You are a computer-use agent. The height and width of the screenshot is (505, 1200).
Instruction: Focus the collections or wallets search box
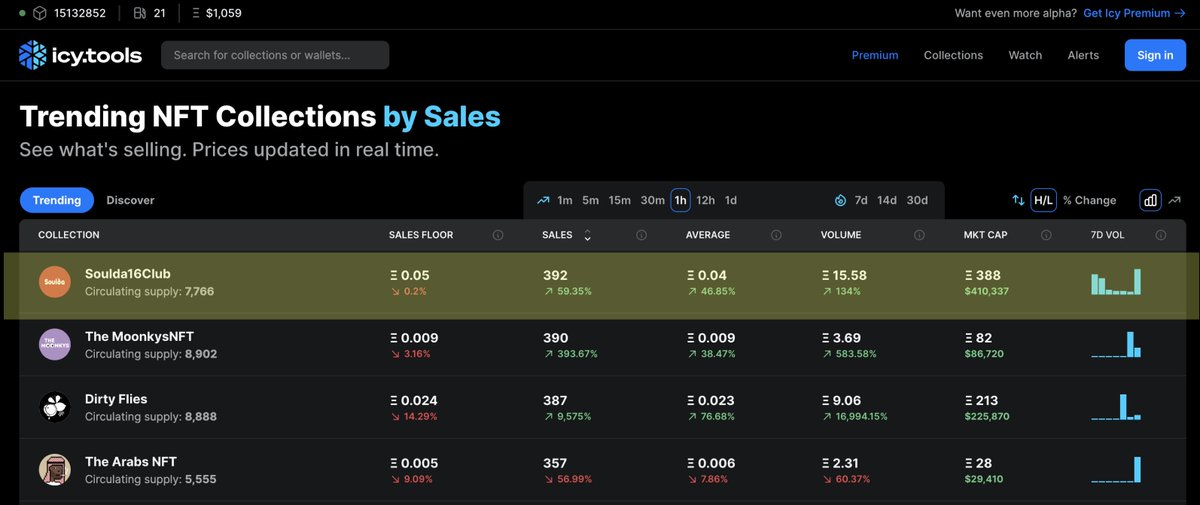[x=275, y=55]
